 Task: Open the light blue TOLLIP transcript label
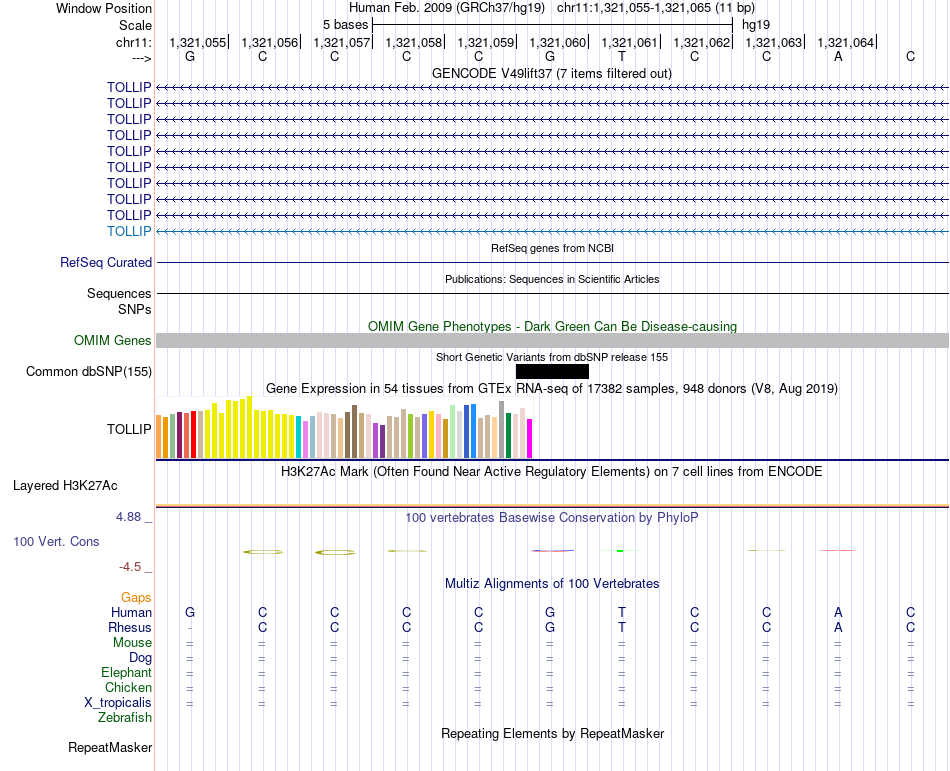point(129,231)
